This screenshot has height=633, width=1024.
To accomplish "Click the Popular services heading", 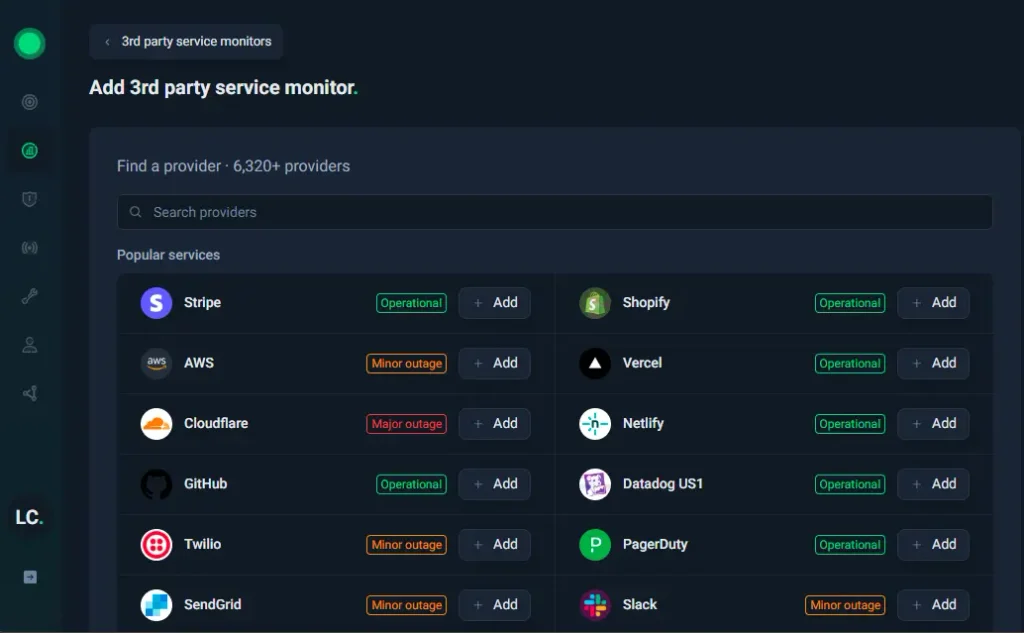I will [x=168, y=255].
